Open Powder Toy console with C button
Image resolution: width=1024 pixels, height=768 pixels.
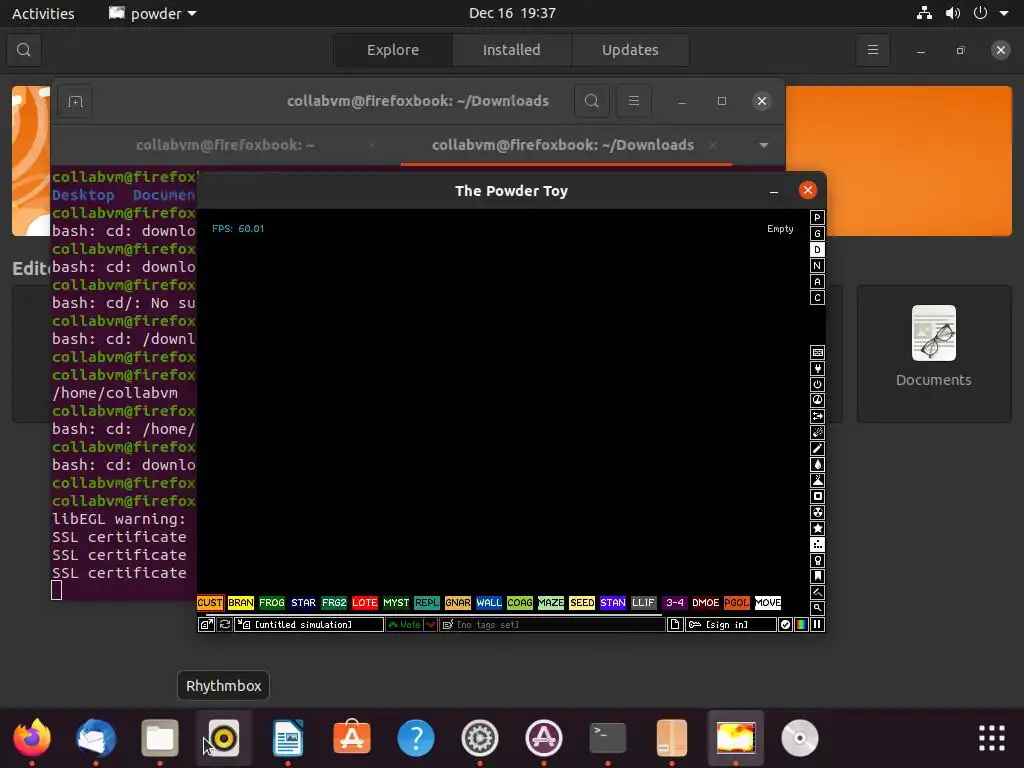pos(817,298)
